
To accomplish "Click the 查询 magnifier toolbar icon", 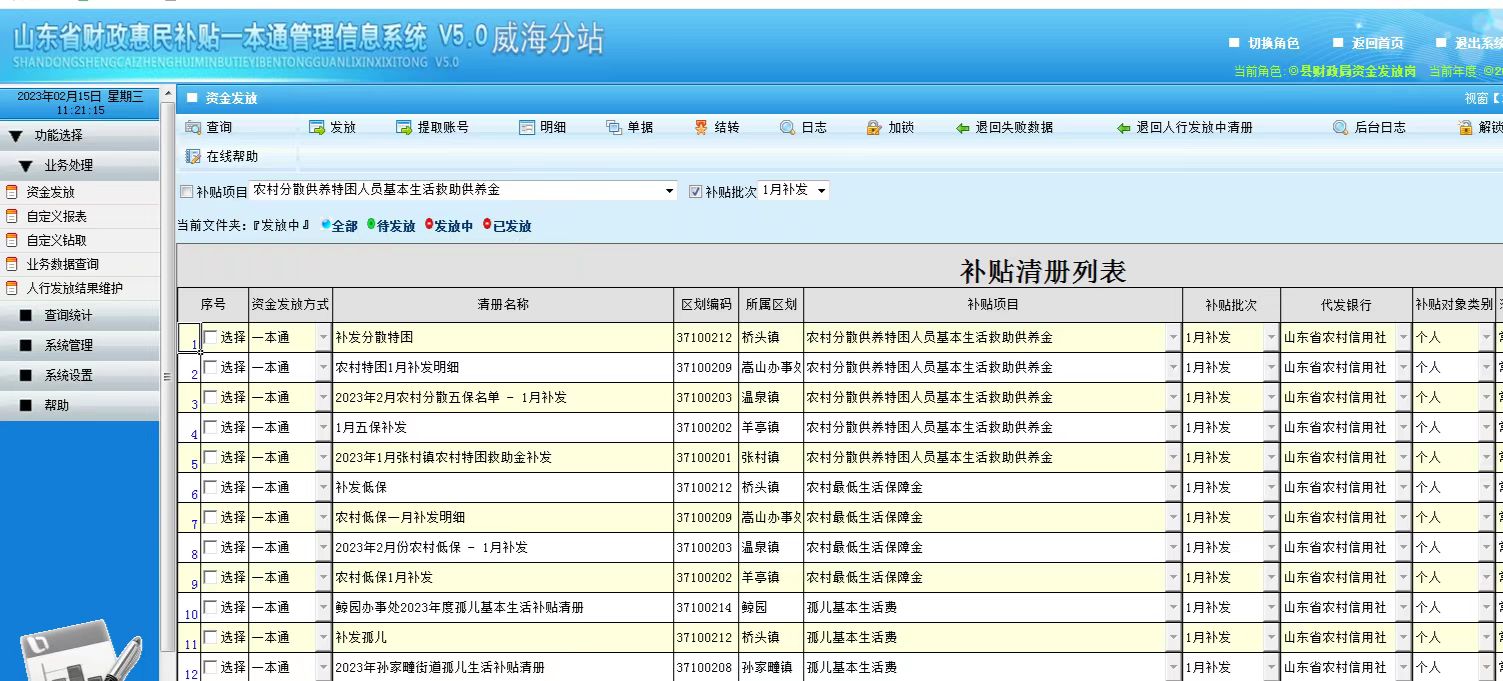I will click(x=194, y=128).
